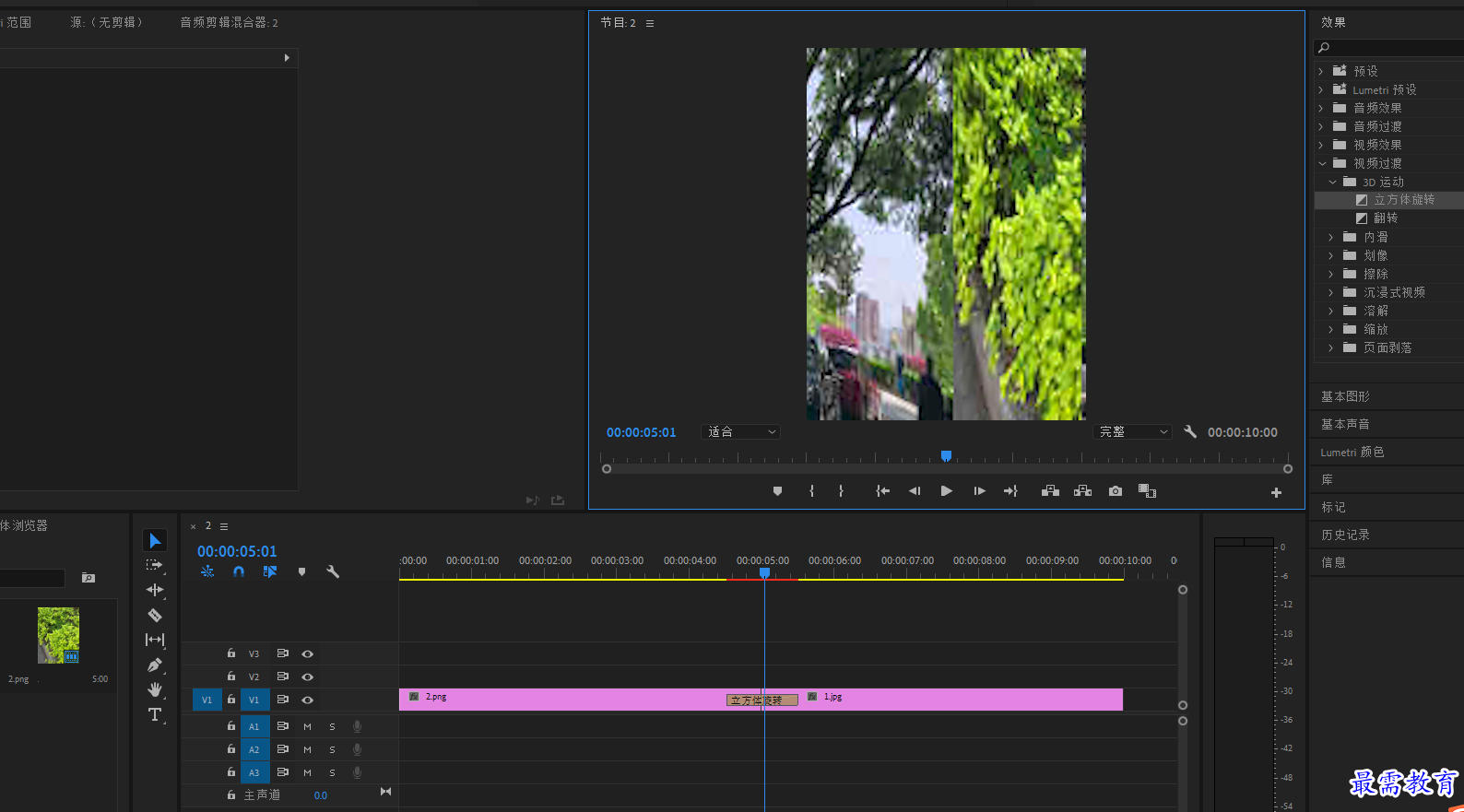Toggle linked selection in the timeline

(269, 571)
